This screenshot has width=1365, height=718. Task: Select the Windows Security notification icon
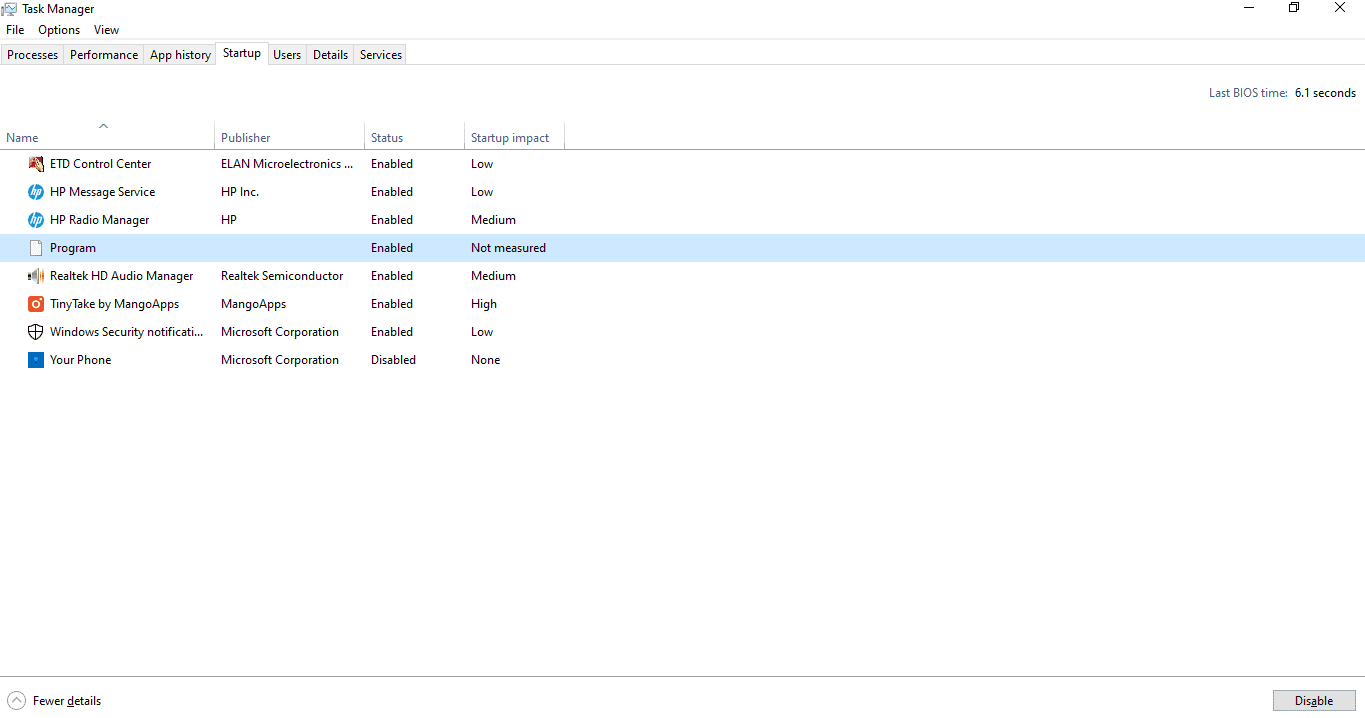[x=36, y=331]
